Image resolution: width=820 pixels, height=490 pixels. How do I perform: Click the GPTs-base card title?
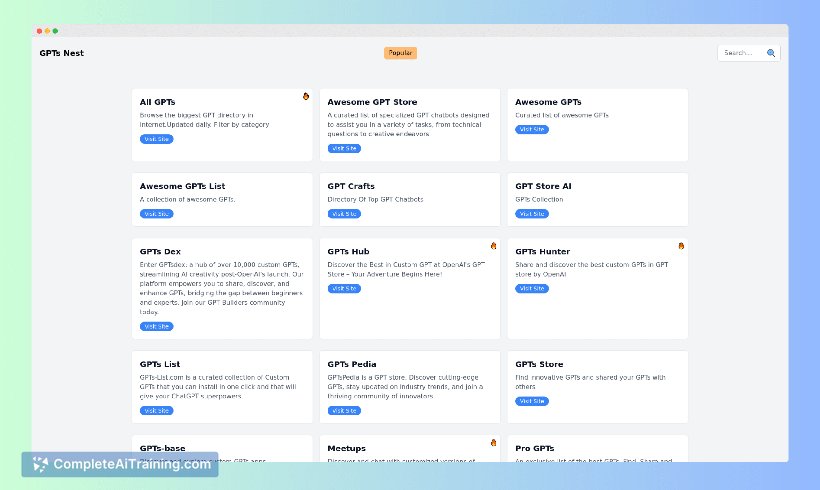tap(163, 448)
